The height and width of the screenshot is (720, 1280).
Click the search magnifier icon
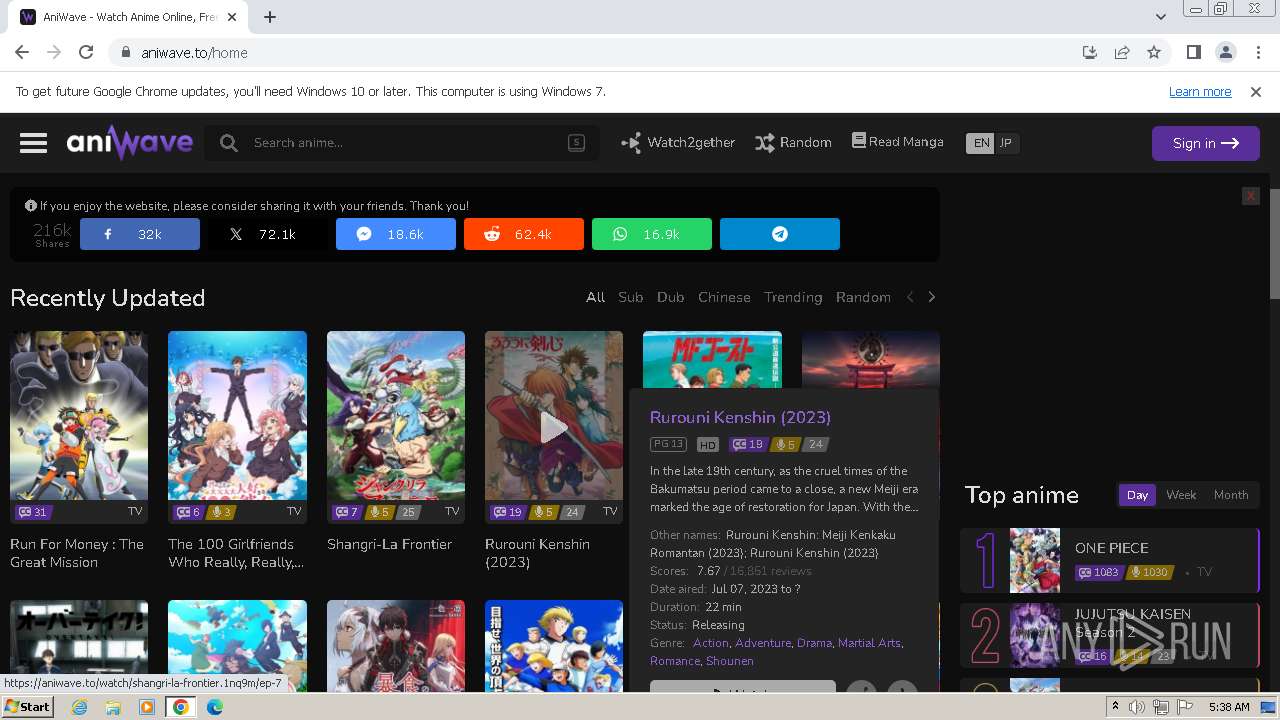(x=229, y=143)
